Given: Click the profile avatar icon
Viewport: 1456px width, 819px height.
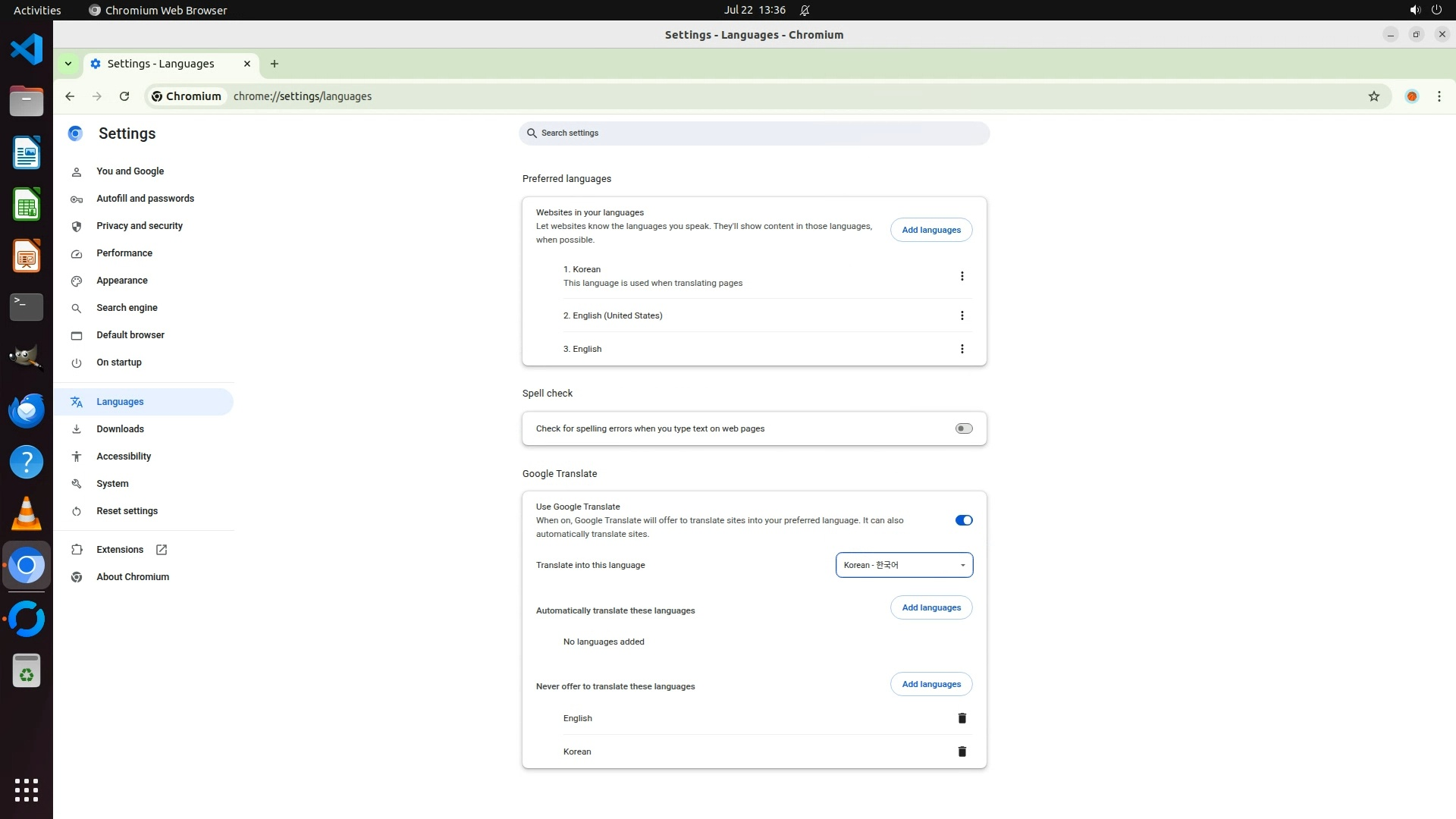Looking at the screenshot, I should [1411, 96].
